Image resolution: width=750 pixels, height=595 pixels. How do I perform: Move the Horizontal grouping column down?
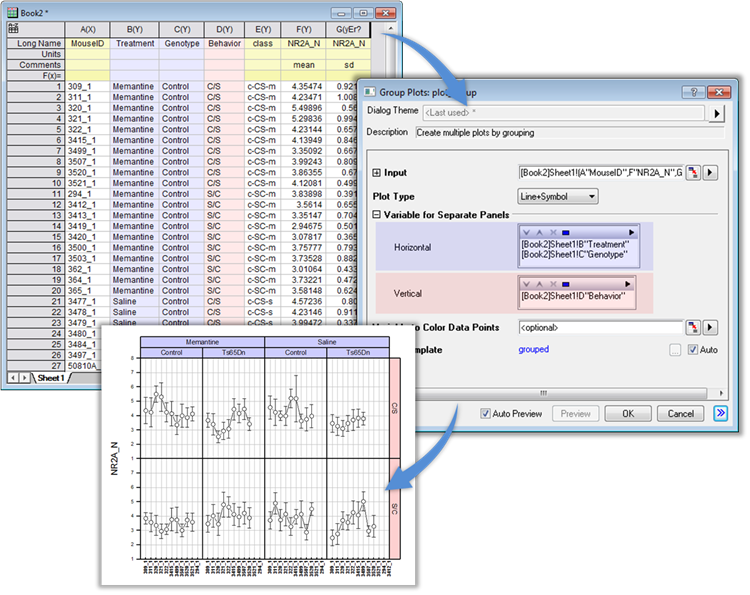coord(526,233)
